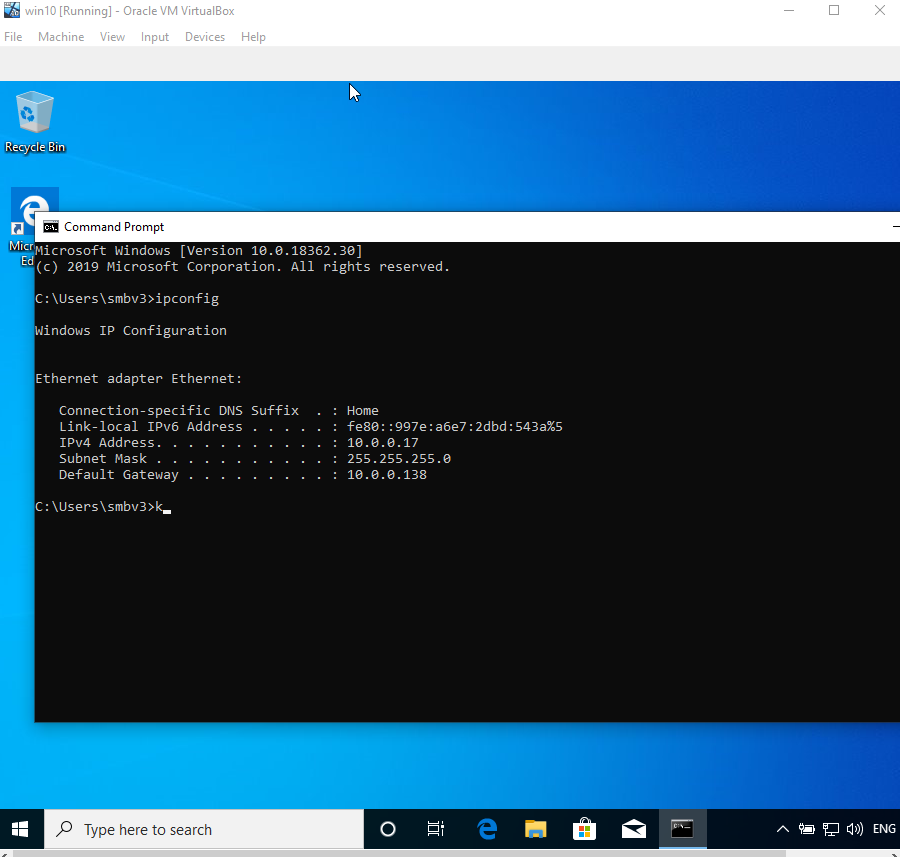Open Task View in the taskbar
Viewport: 900px width, 857px height.
(436, 829)
